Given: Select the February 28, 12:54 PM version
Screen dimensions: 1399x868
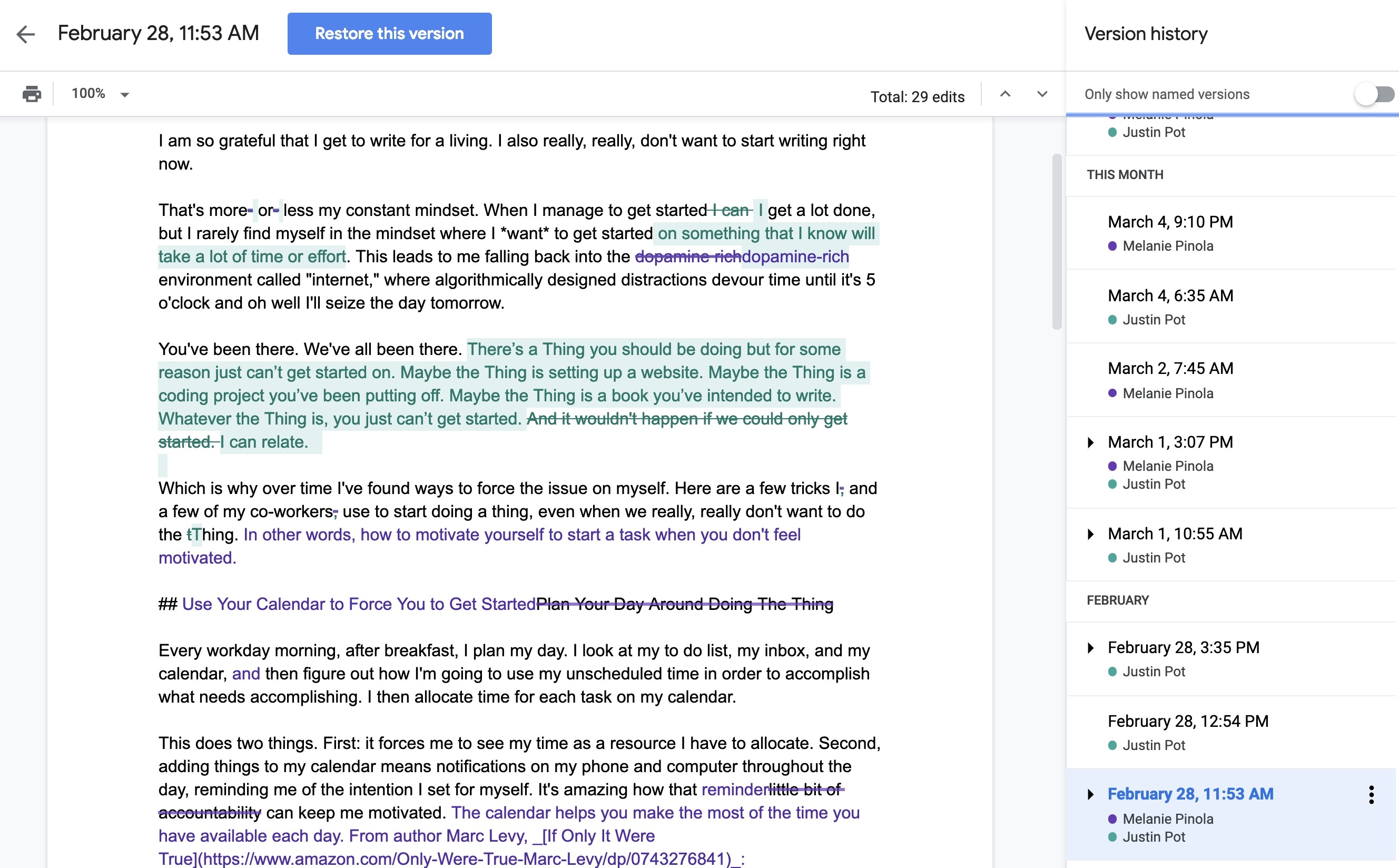Looking at the screenshot, I should [x=1187, y=721].
